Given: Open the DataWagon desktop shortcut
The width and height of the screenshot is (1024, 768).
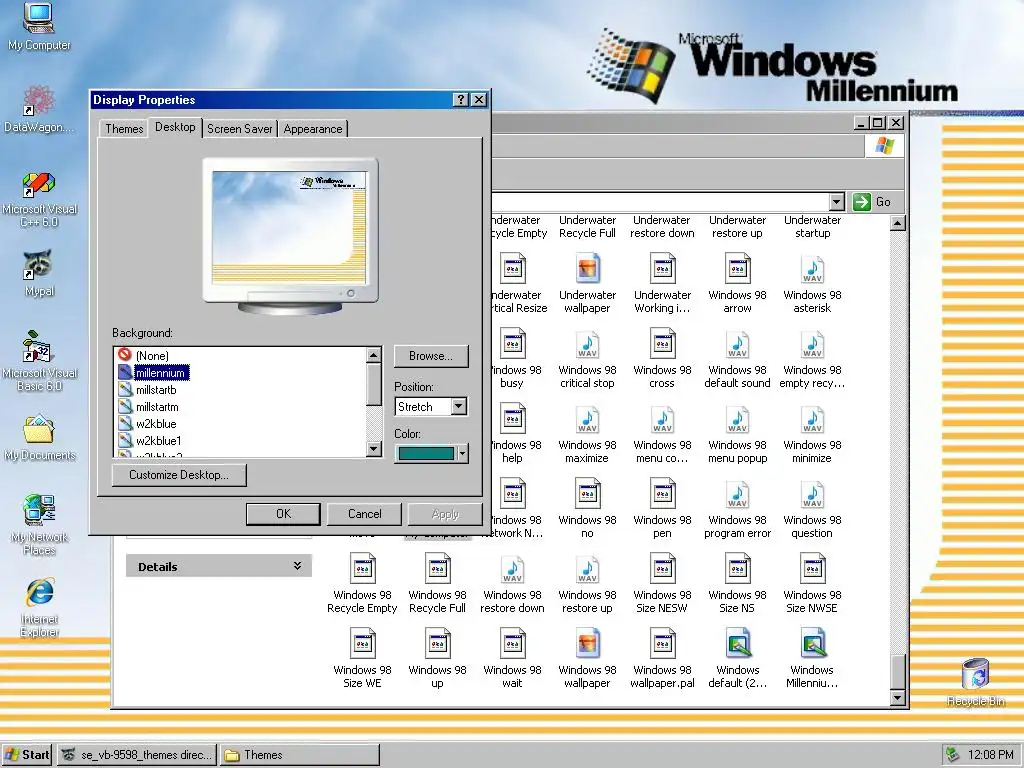Looking at the screenshot, I should [39, 108].
